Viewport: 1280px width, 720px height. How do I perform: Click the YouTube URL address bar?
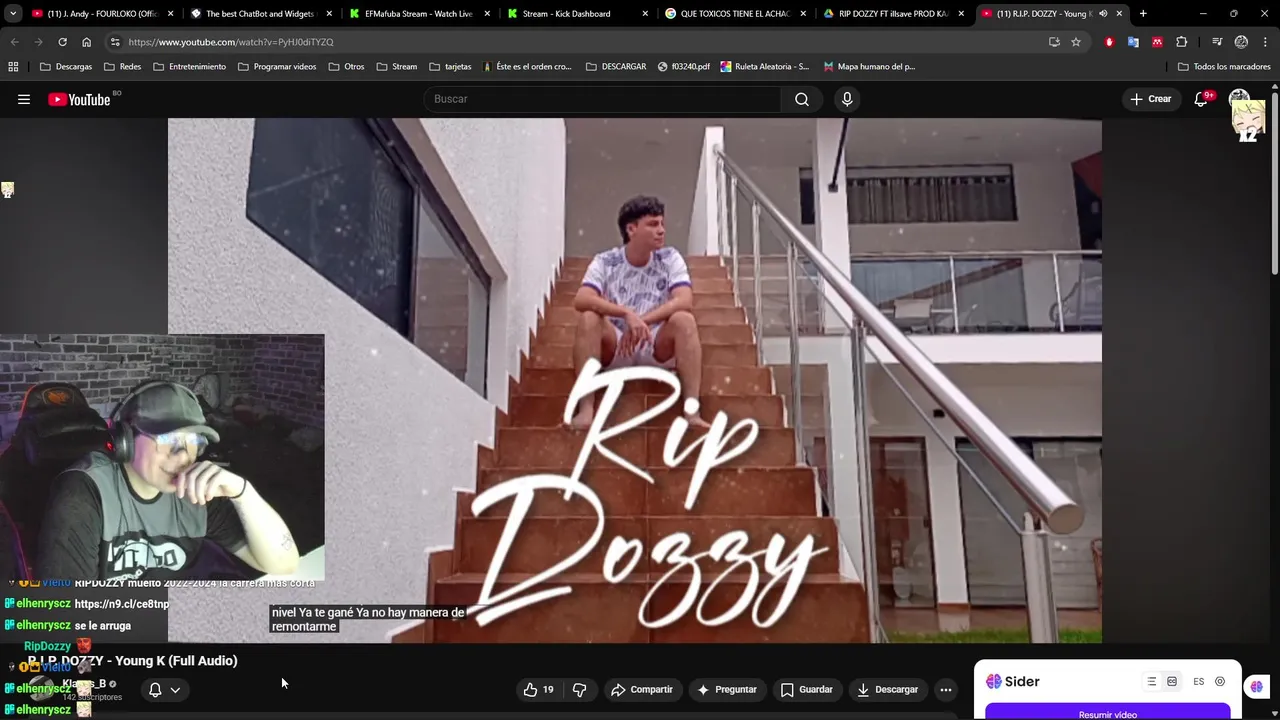click(x=580, y=42)
